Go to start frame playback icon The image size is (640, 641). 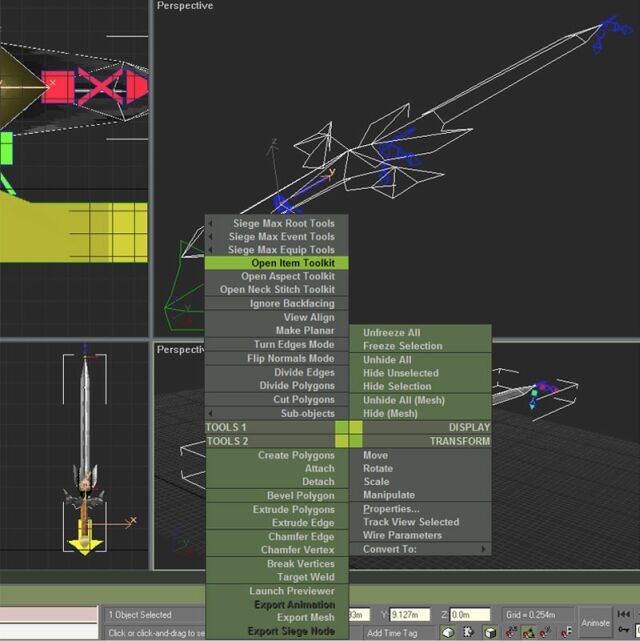(623, 614)
